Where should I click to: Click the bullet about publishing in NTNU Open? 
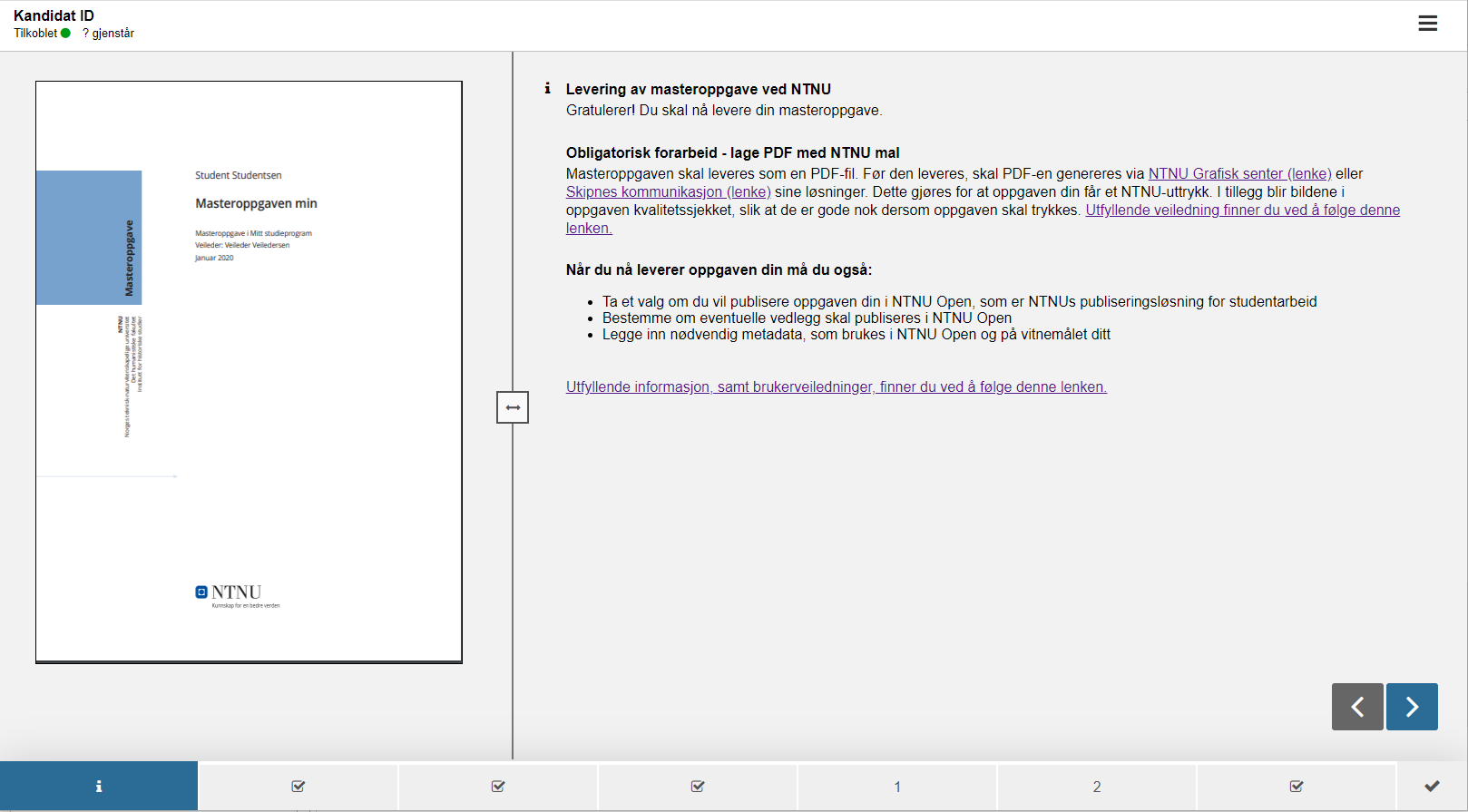pyautogui.click(x=960, y=301)
